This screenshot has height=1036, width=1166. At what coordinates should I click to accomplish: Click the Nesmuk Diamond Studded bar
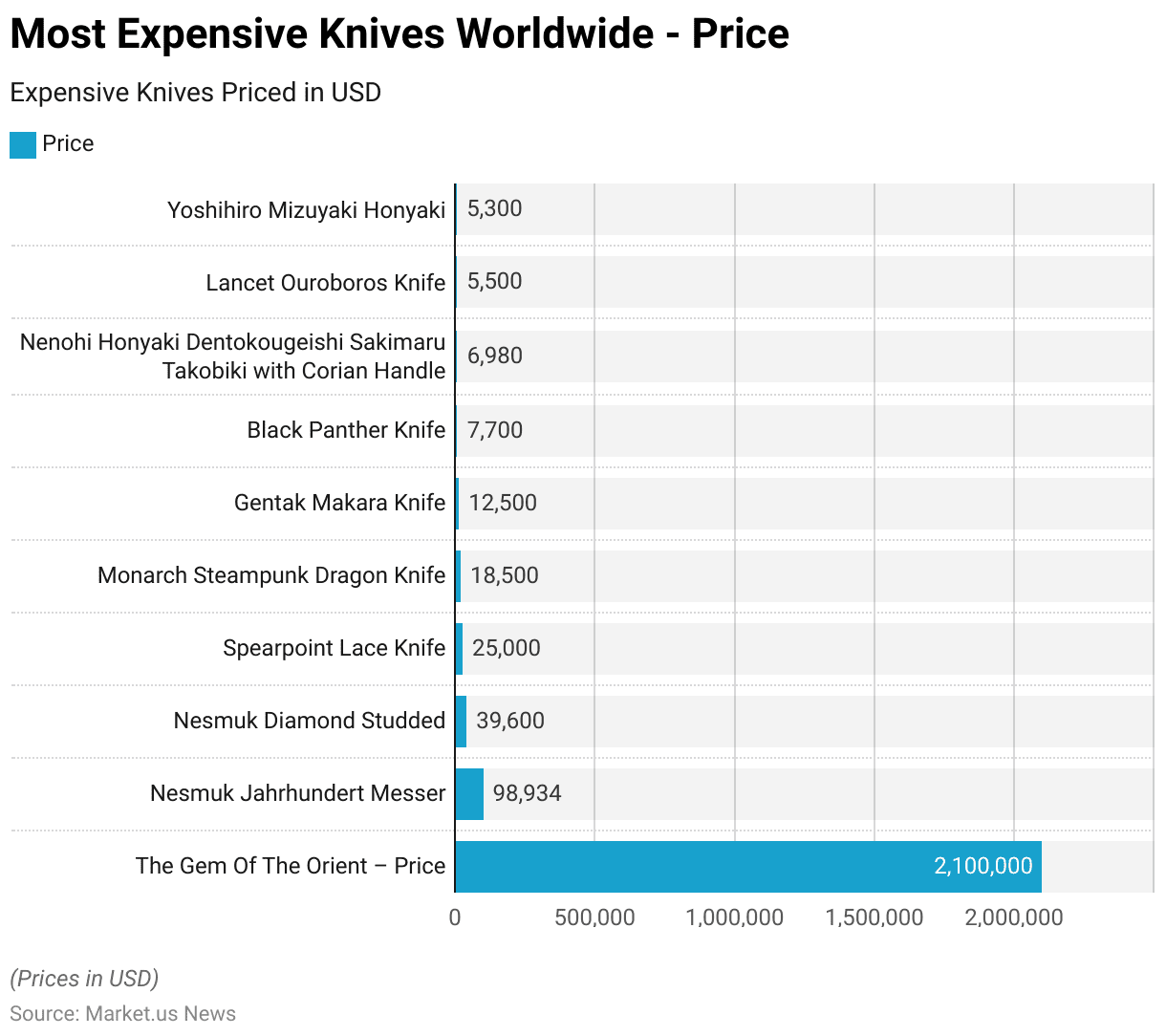click(x=461, y=722)
